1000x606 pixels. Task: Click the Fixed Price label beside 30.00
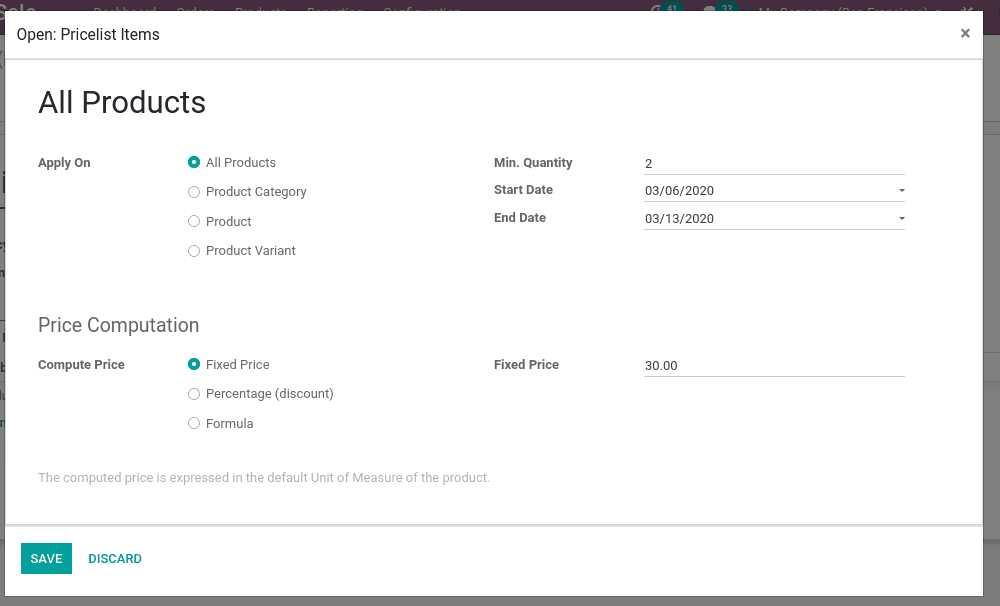coord(526,365)
